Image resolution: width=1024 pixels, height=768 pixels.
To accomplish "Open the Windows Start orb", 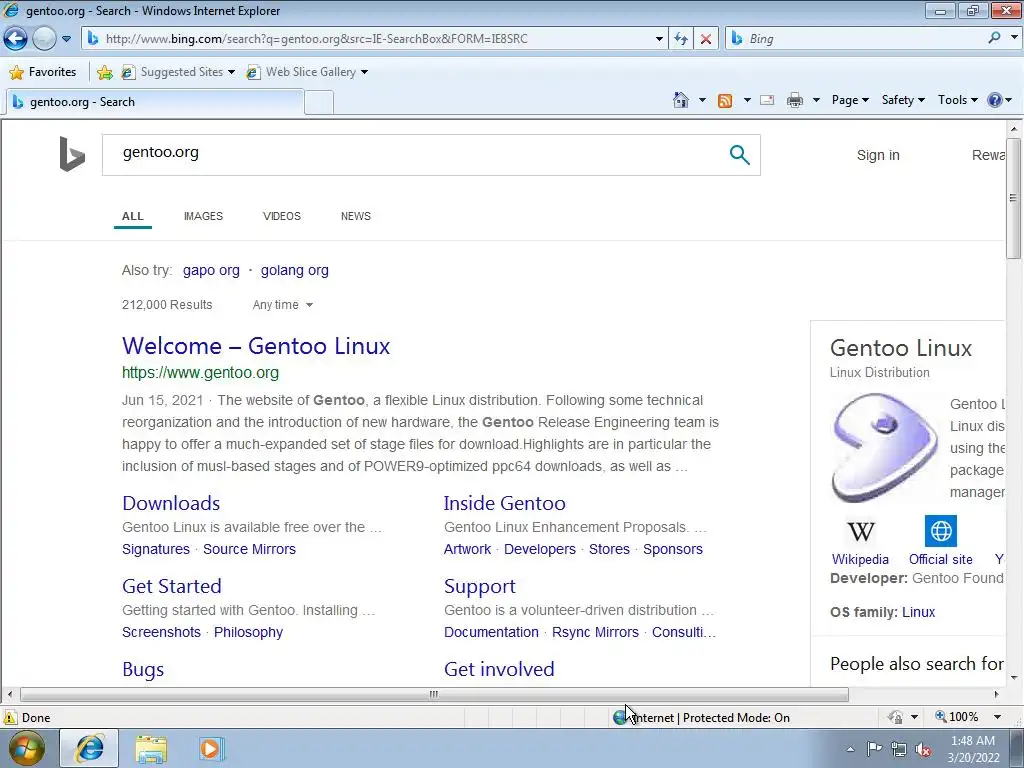I will tap(26, 748).
